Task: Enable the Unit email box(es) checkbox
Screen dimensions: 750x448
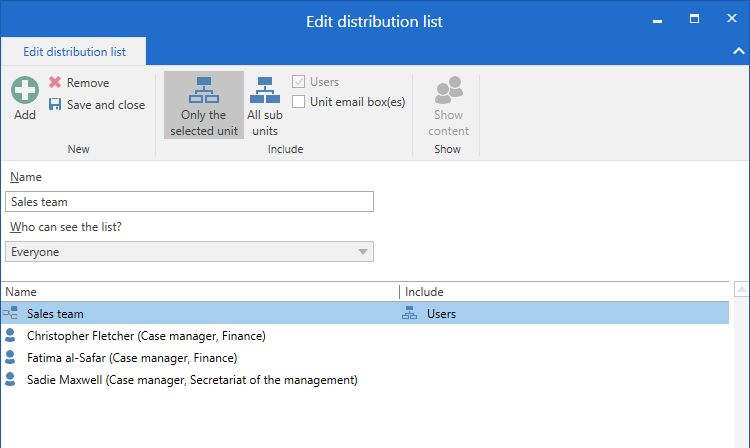Action: coord(299,102)
